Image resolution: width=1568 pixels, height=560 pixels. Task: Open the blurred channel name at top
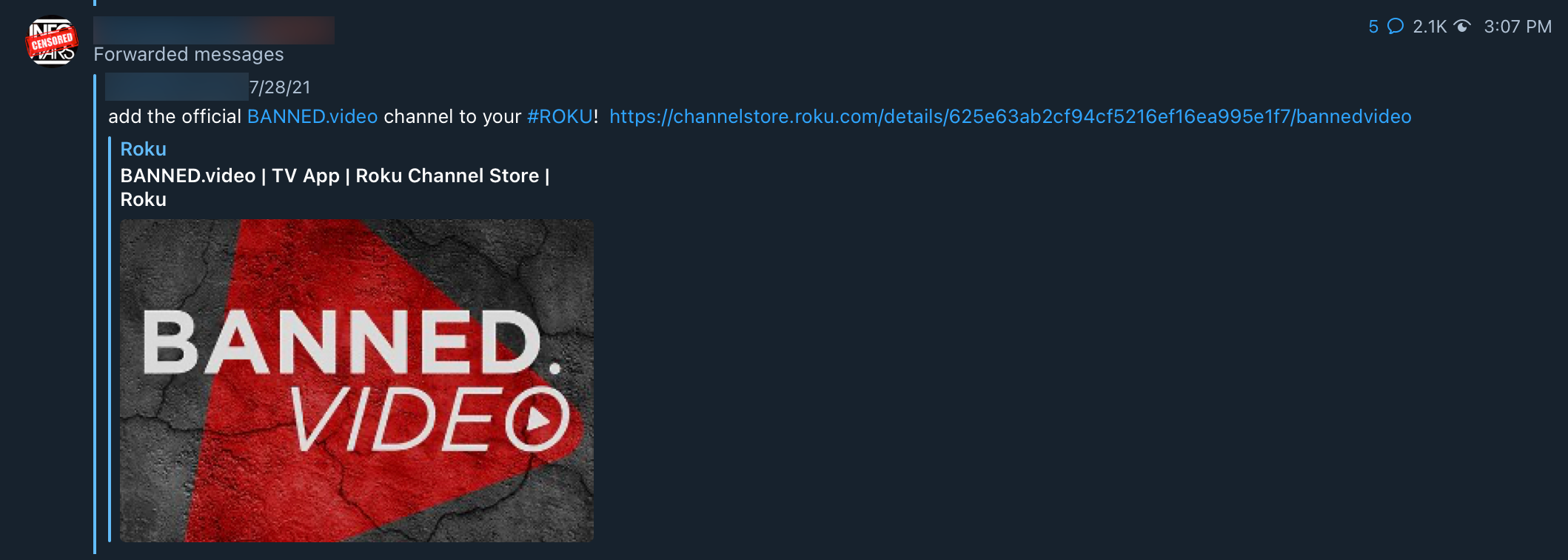(213, 30)
